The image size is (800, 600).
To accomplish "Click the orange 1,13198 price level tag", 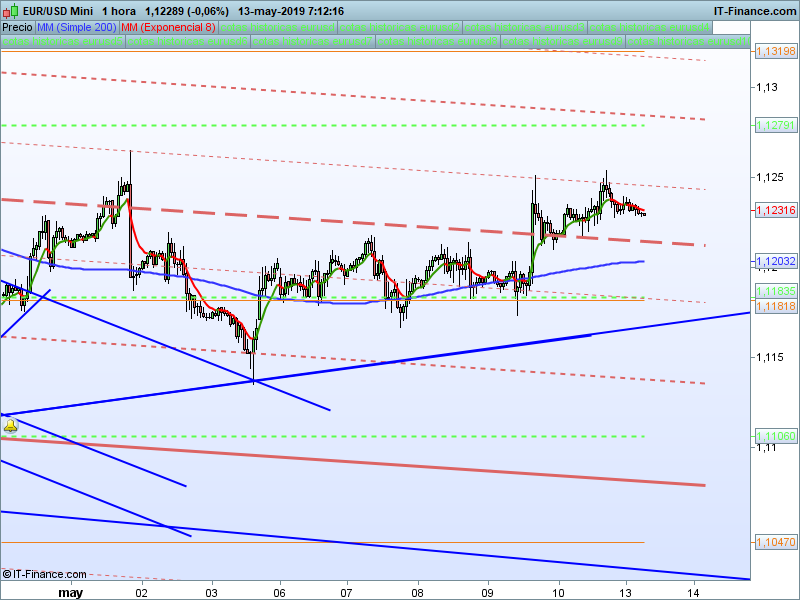I will 776,51.
